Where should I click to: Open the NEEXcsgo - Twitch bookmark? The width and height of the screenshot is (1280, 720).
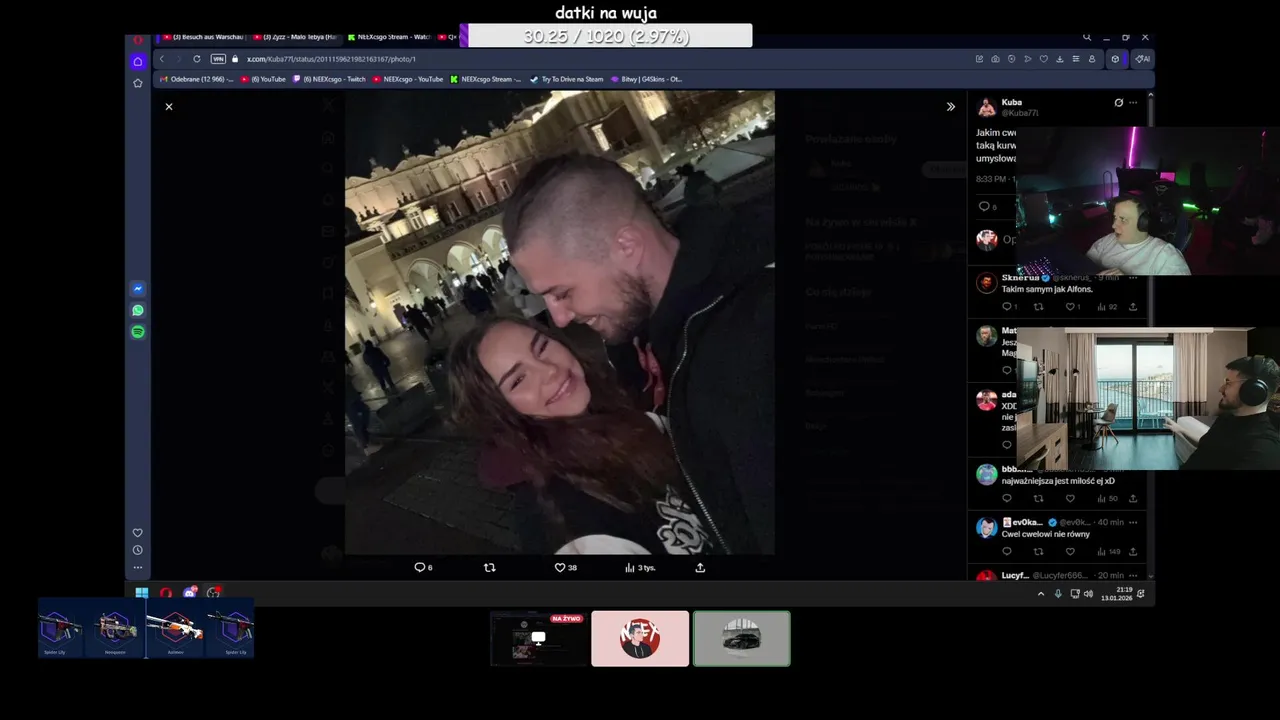pos(328,79)
